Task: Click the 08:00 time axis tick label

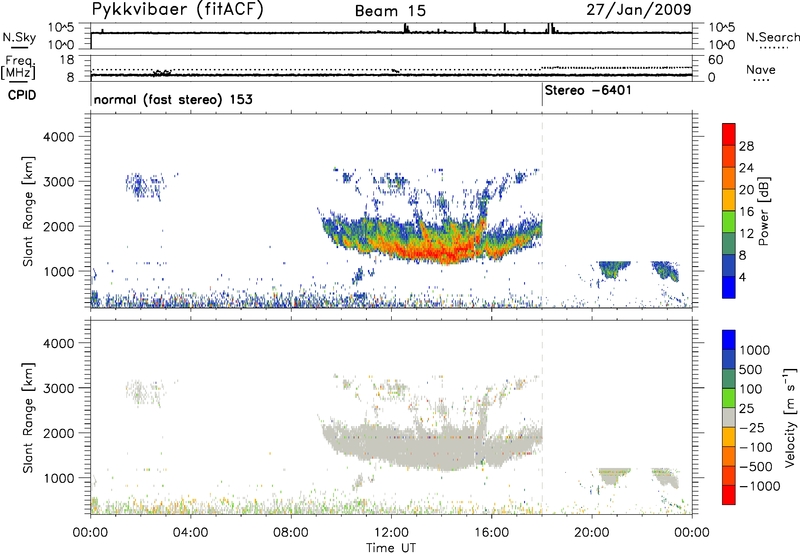Action: click(x=290, y=533)
